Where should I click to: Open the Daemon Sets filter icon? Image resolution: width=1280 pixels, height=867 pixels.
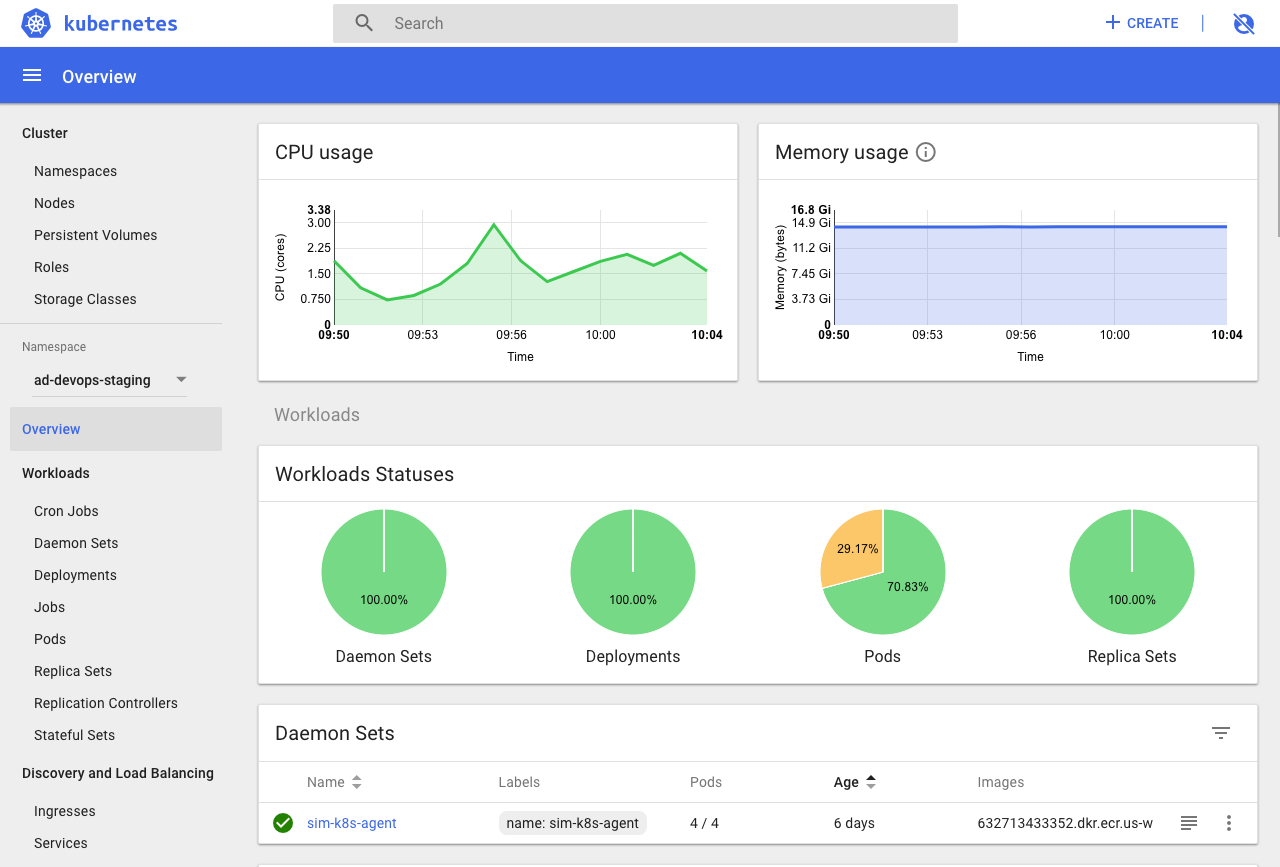pos(1220,733)
